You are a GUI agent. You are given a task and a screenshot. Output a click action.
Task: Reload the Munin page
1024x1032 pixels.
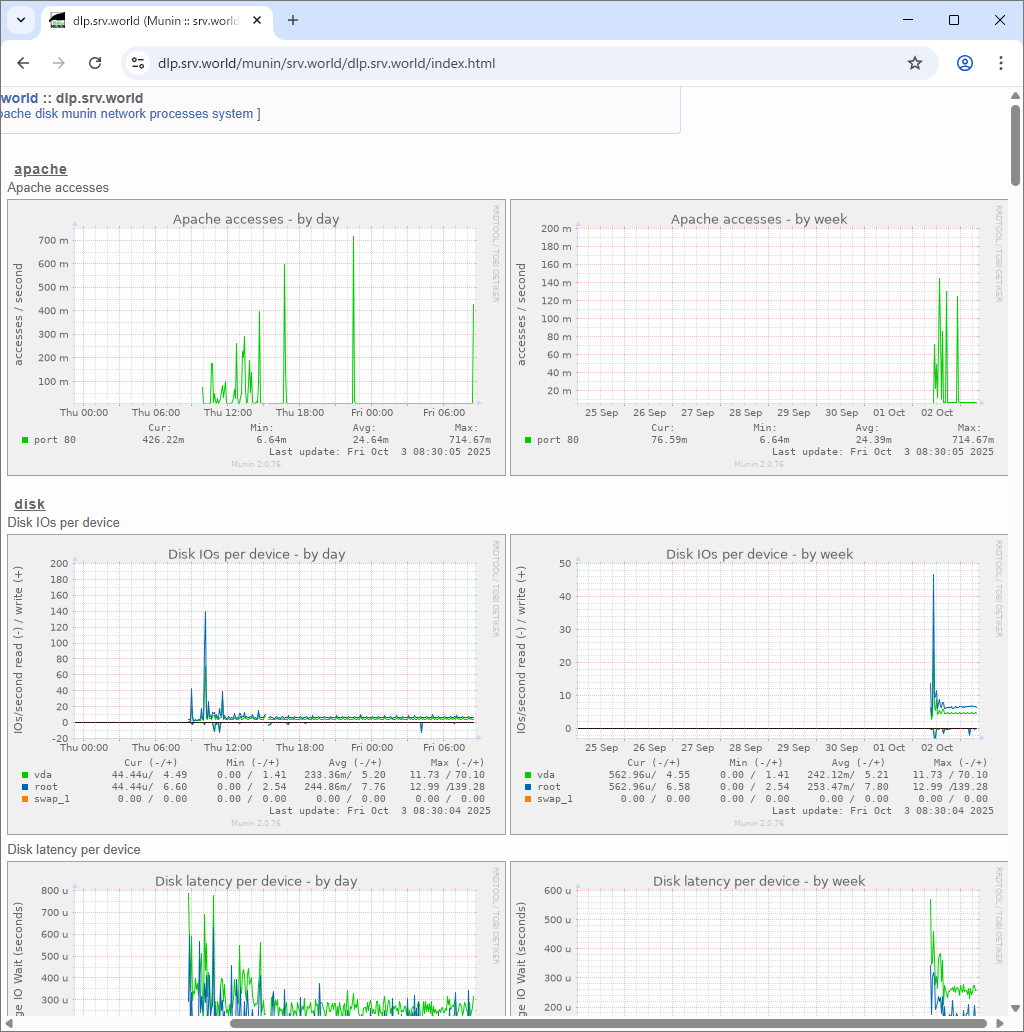pos(95,63)
